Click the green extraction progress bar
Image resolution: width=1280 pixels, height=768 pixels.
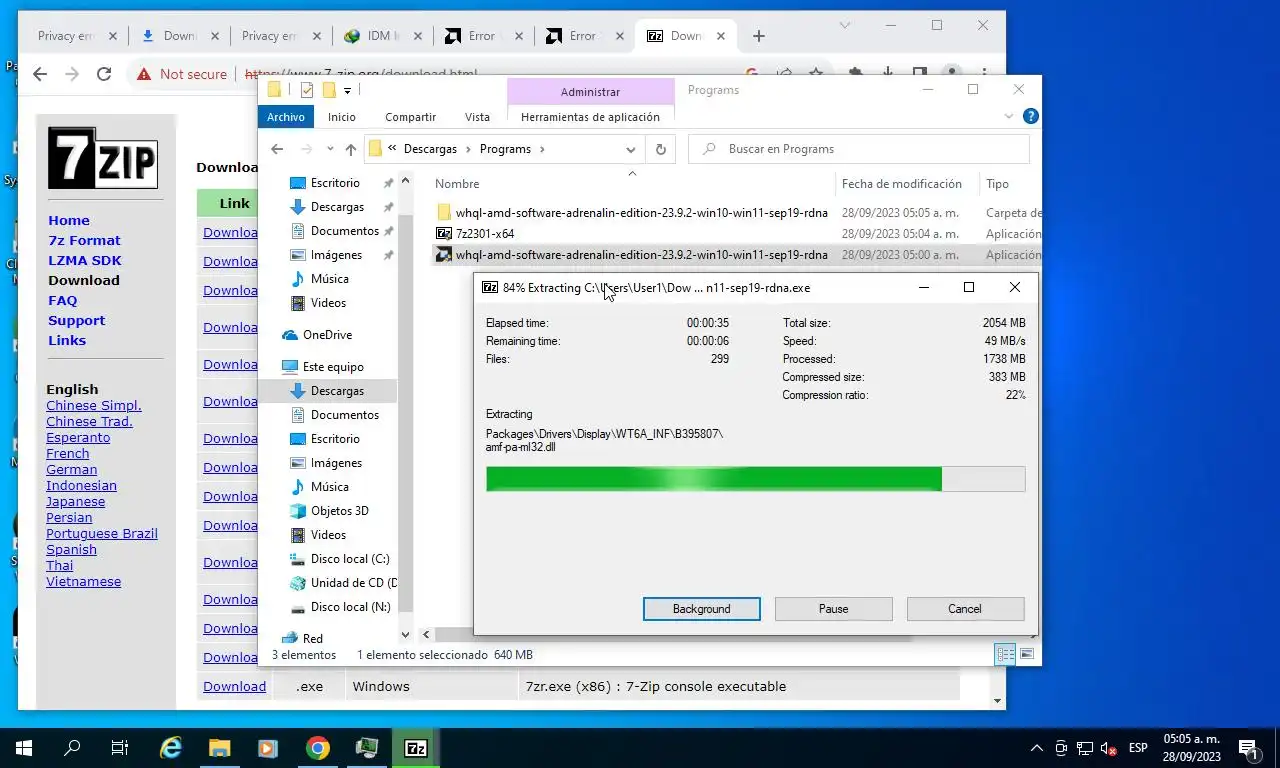[x=755, y=479]
